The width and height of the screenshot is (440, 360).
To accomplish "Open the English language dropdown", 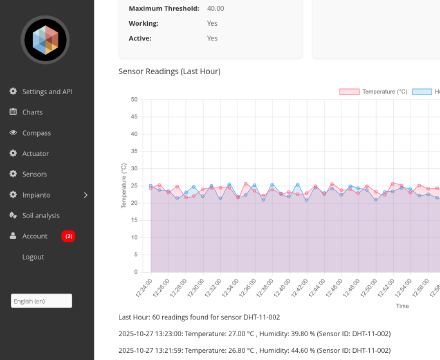I will (41, 301).
